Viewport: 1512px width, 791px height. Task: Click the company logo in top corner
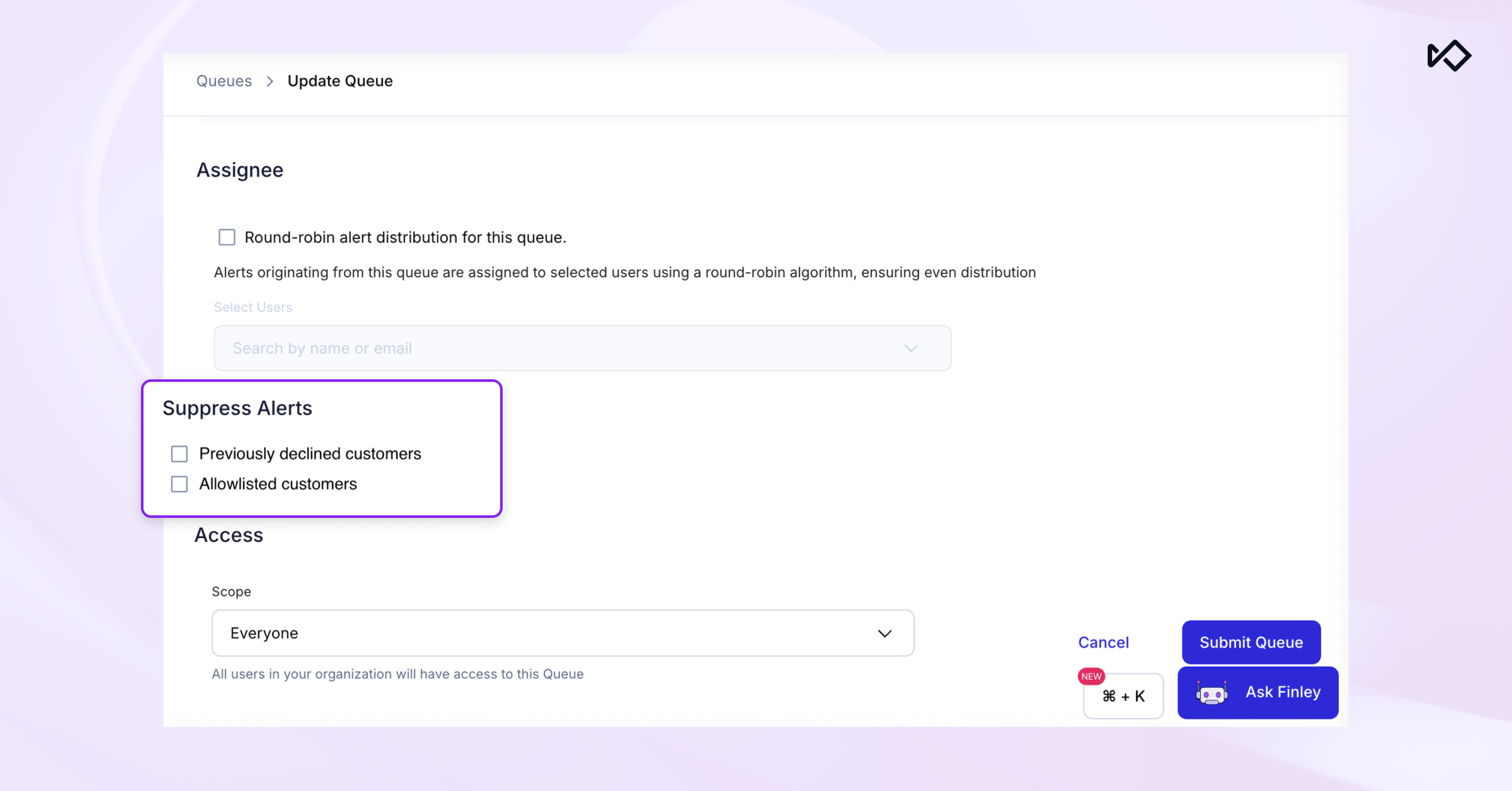click(x=1449, y=56)
